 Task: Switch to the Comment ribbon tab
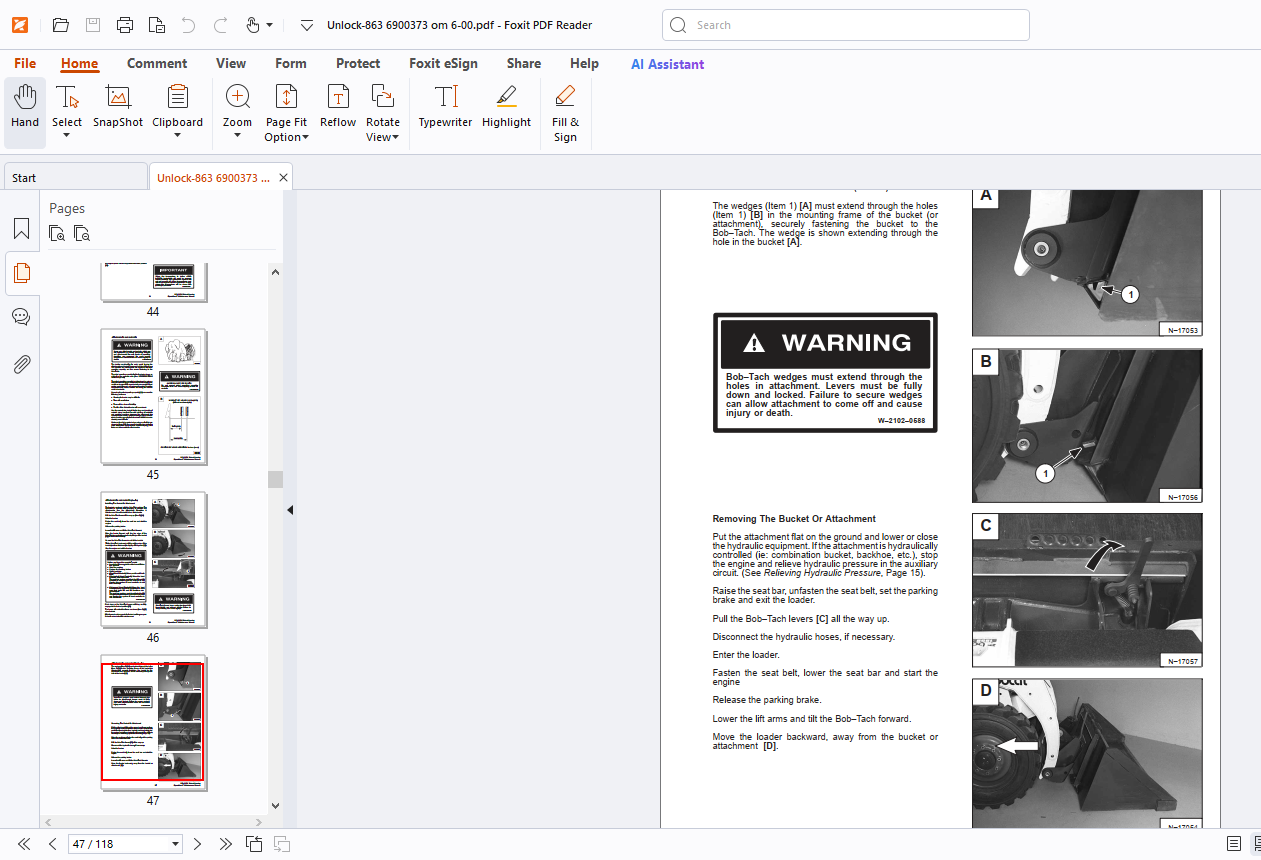tap(157, 64)
